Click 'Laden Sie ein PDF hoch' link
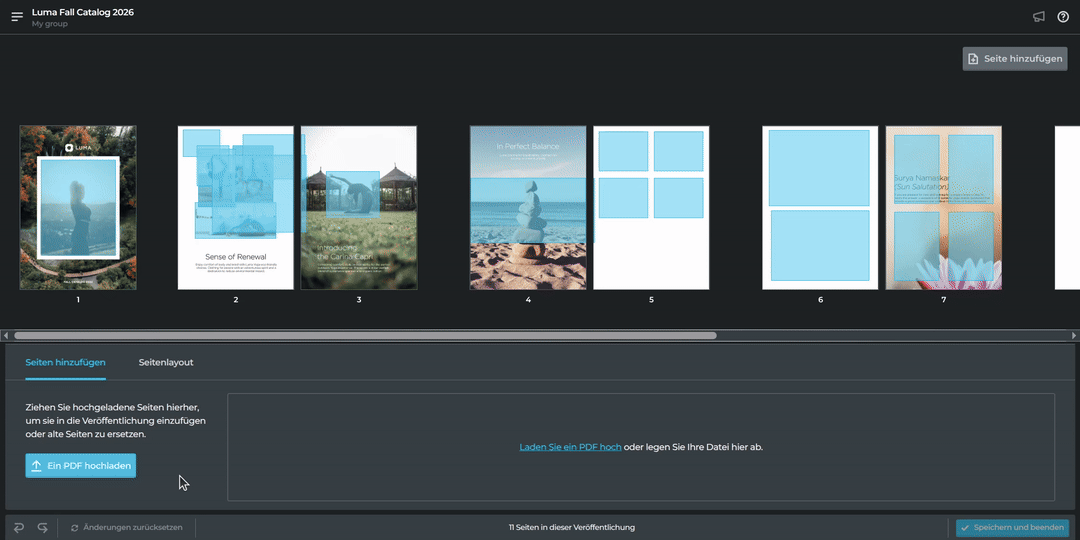Image resolution: width=1080 pixels, height=540 pixels. pos(570,447)
